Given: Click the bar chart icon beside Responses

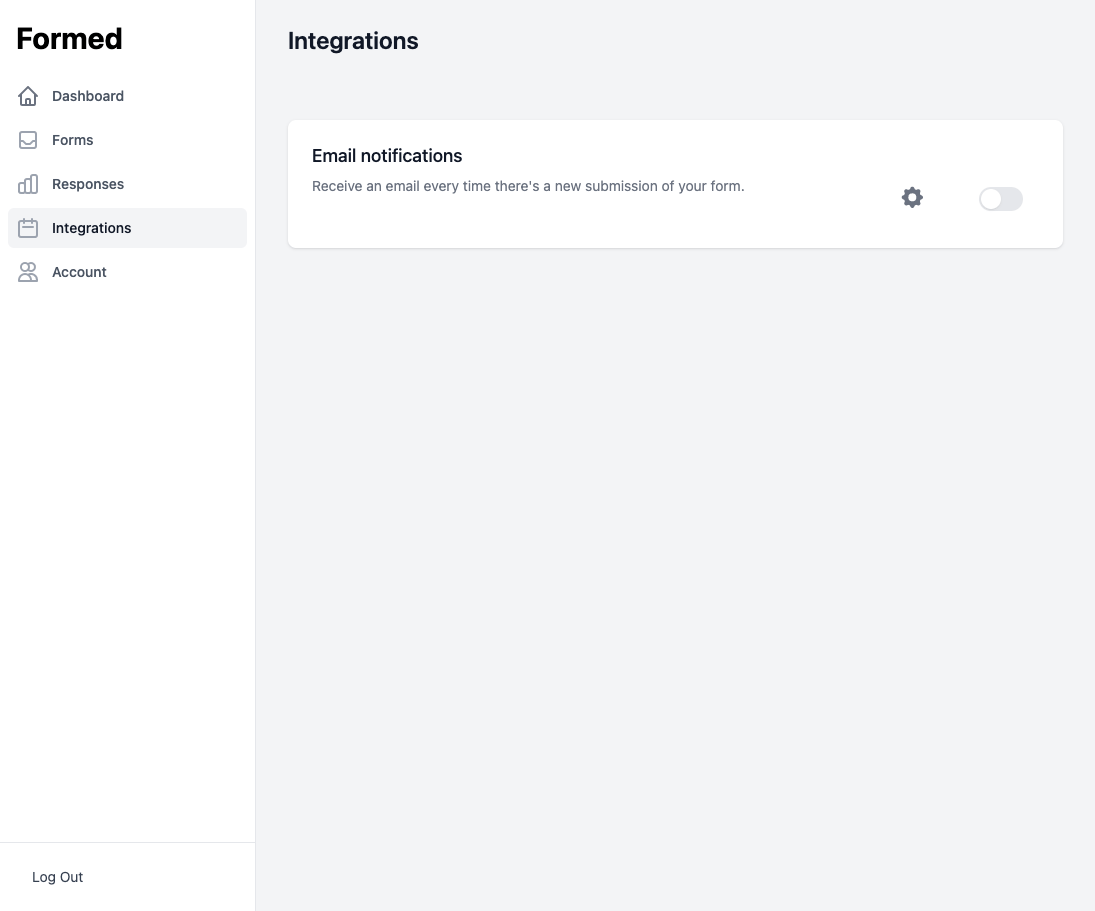Looking at the screenshot, I should [28, 184].
